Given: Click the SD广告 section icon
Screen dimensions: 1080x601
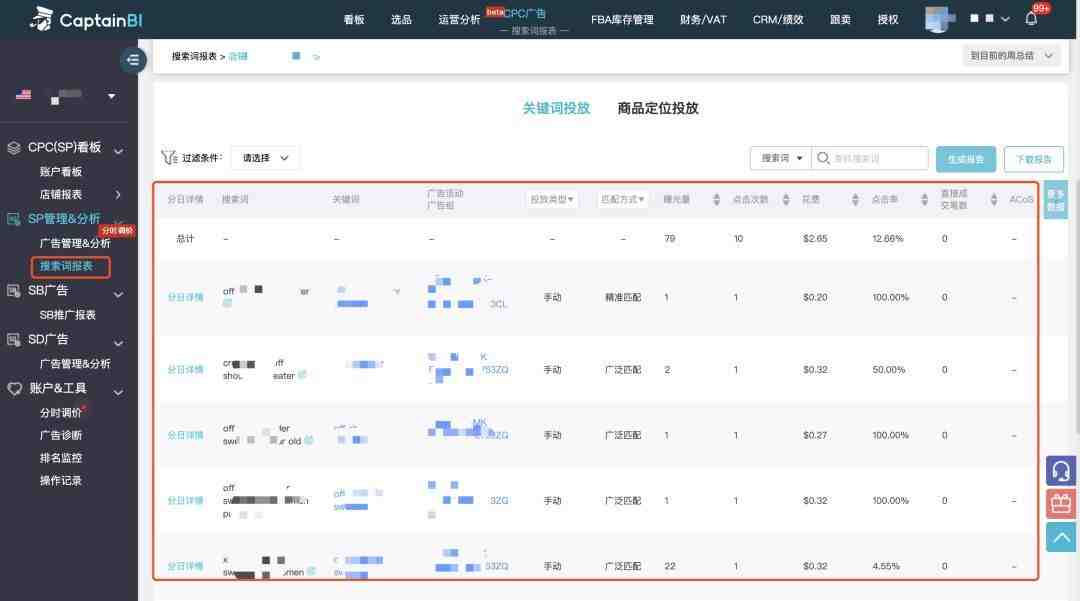Looking at the screenshot, I should point(14,339).
